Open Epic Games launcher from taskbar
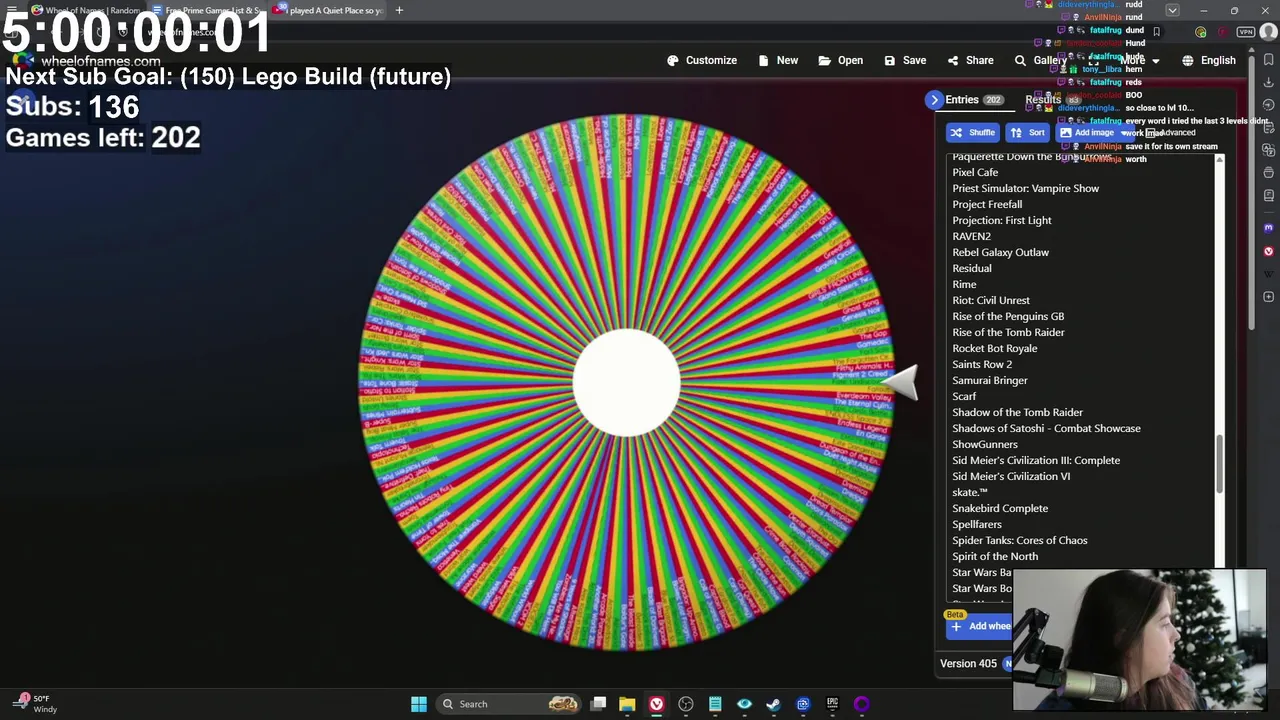The height and width of the screenshot is (720, 1280). pos(832,704)
